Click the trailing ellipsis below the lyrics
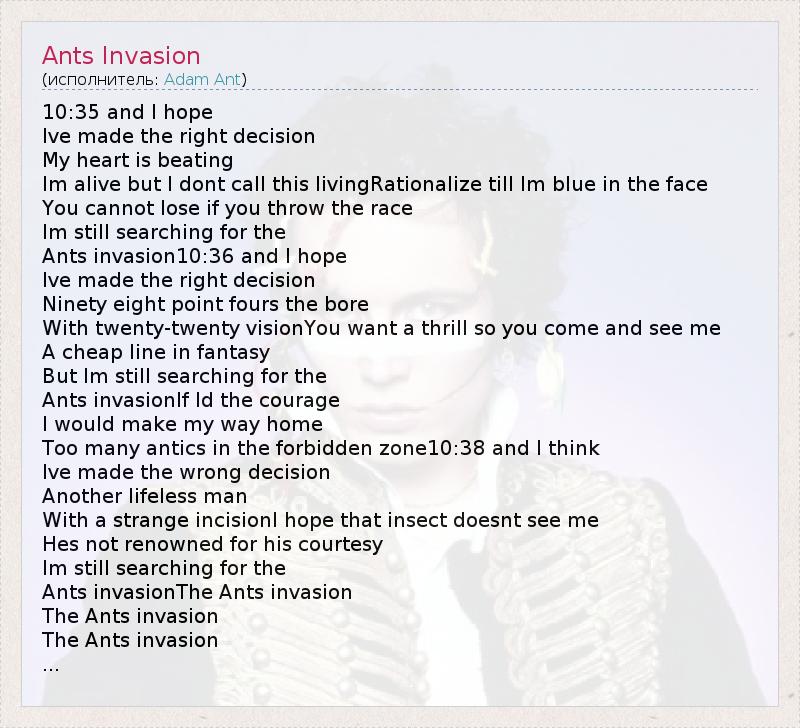The image size is (800, 728). pos(51,664)
